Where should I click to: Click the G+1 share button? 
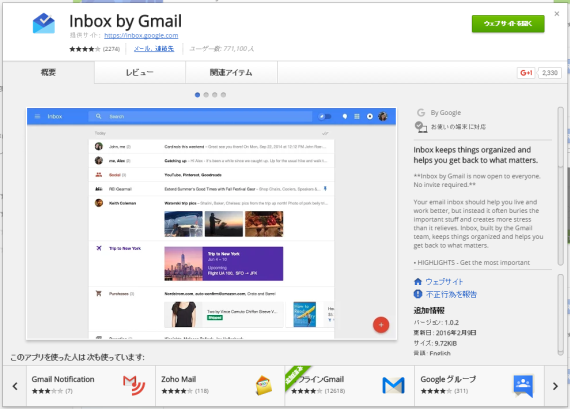[x=526, y=73]
